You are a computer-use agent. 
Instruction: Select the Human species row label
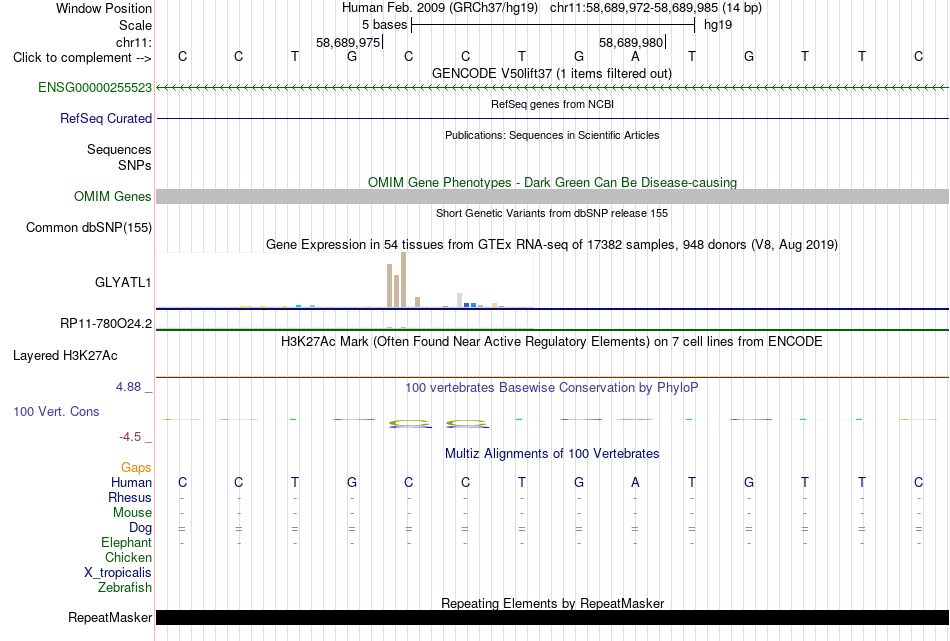coord(131,482)
